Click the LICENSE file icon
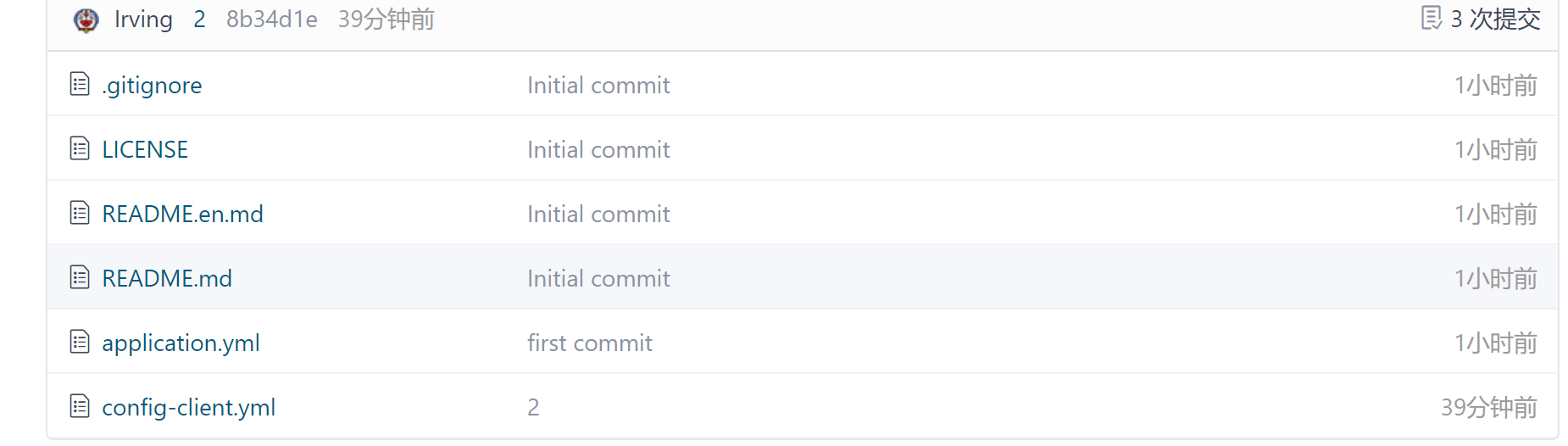The width and height of the screenshot is (1568, 446). tap(80, 148)
